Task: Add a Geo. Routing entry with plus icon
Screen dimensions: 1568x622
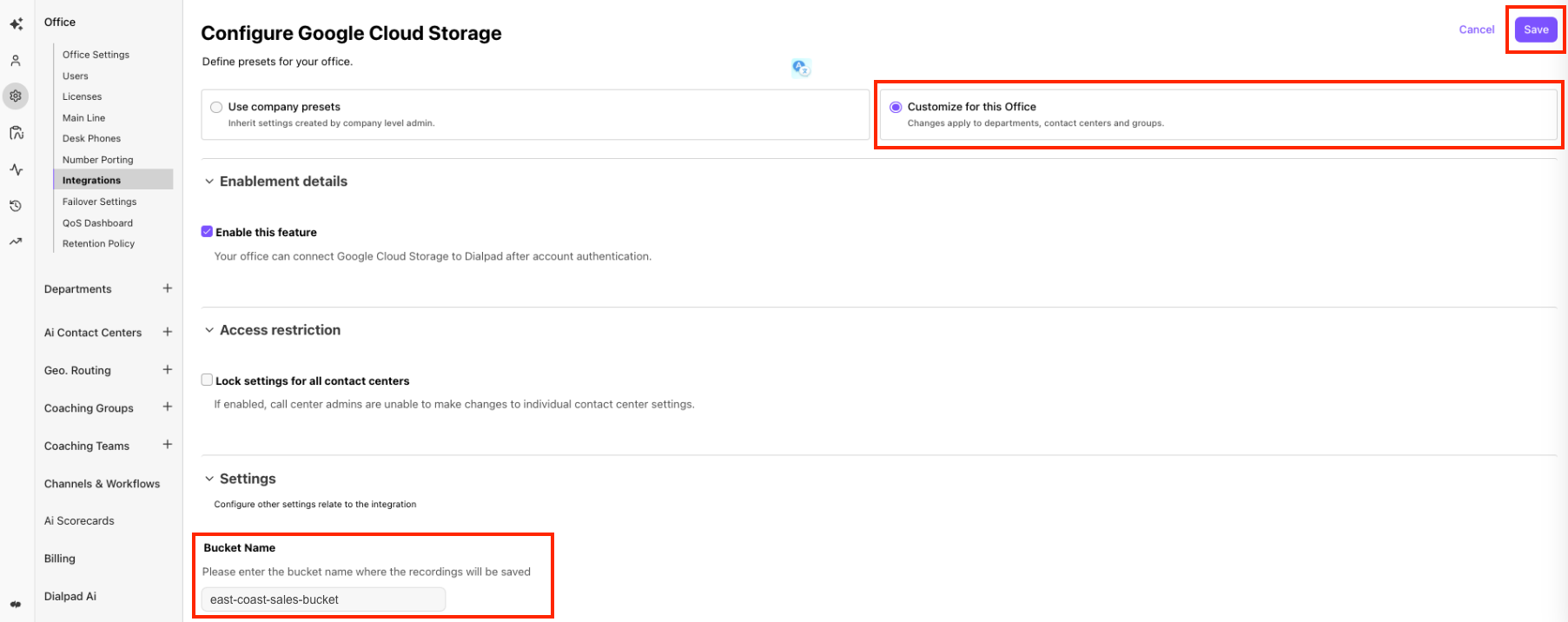Action: click(168, 369)
